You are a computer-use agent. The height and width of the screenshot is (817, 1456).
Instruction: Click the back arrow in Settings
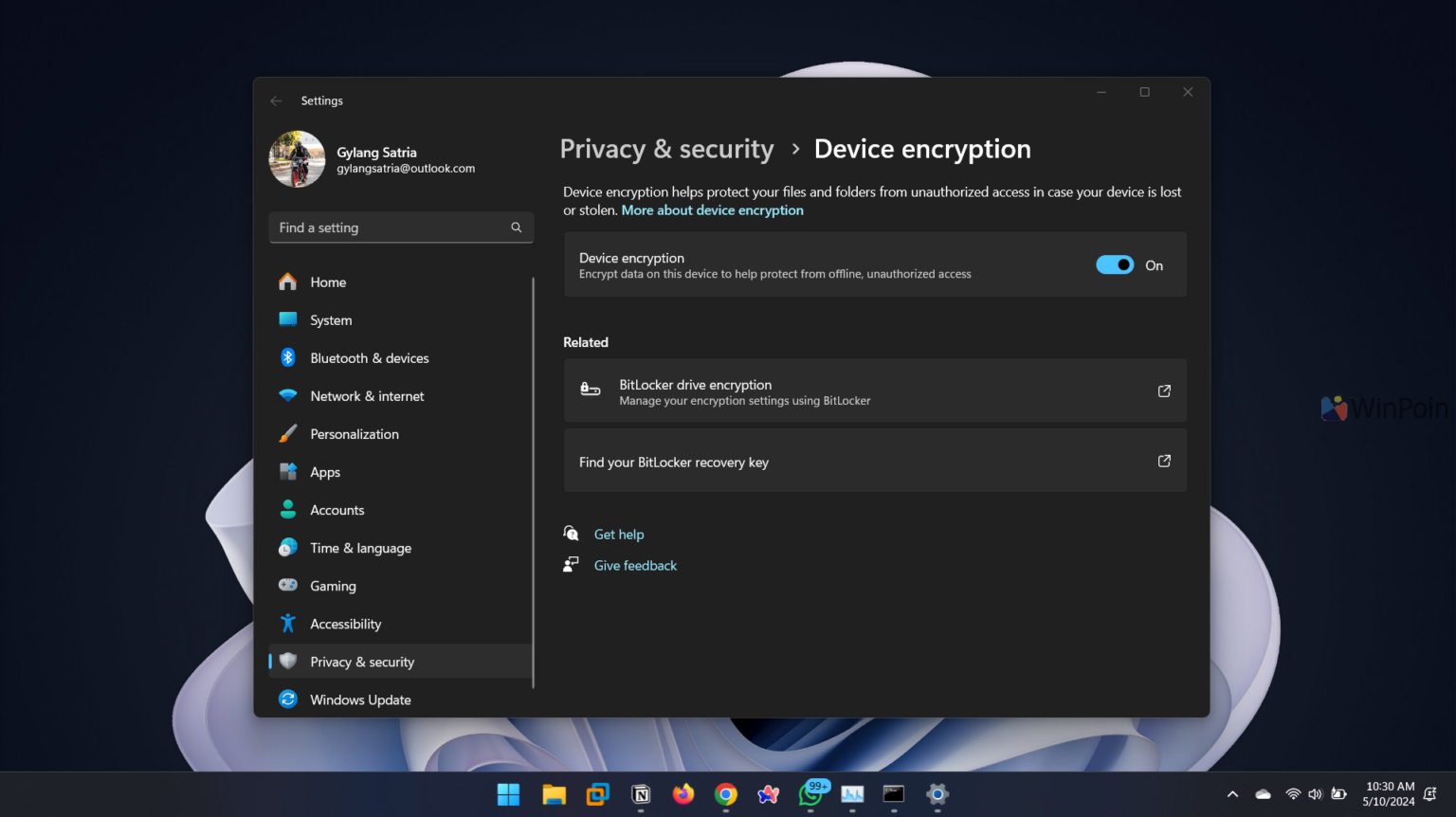275,100
